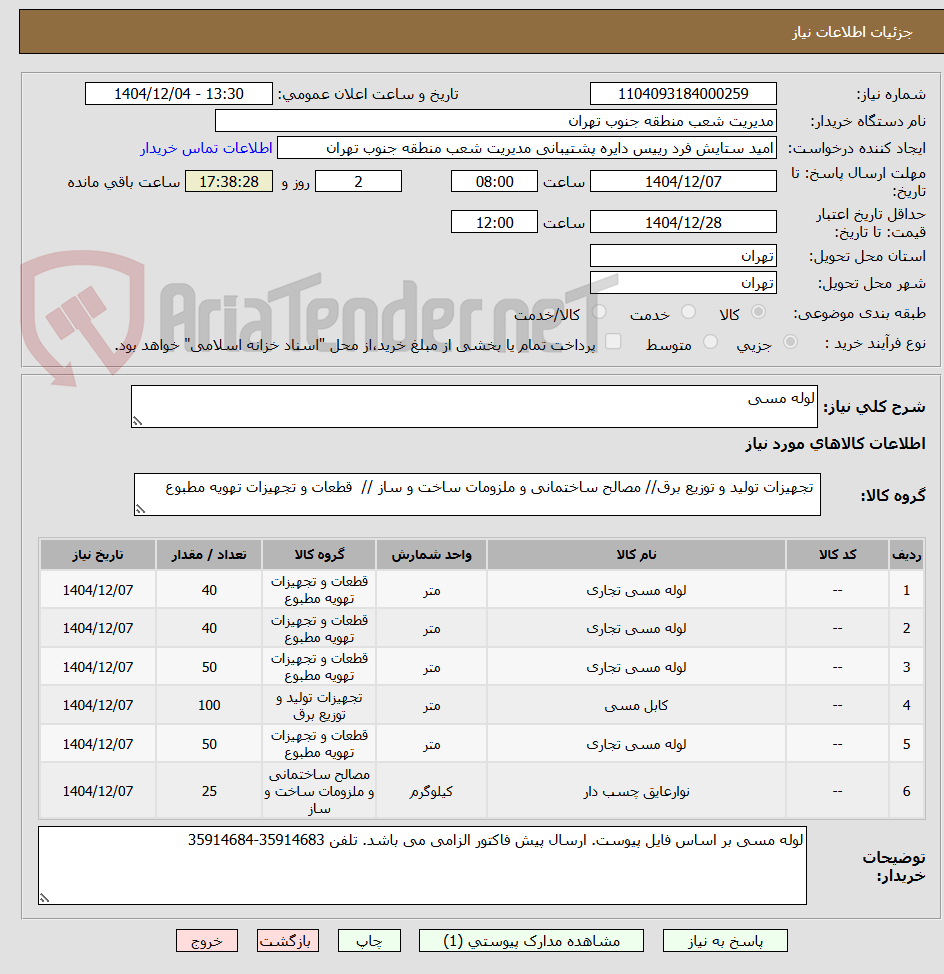
Task: Select the کالا/خدمت radio button
Action: click(599, 312)
